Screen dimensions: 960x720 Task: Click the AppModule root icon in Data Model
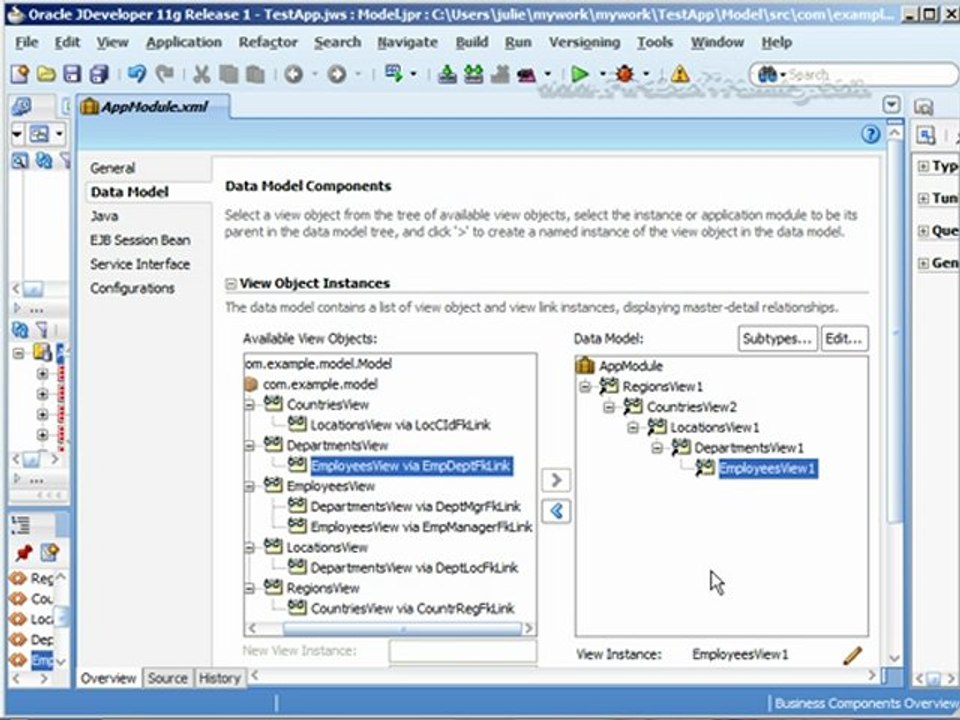[x=585, y=366]
